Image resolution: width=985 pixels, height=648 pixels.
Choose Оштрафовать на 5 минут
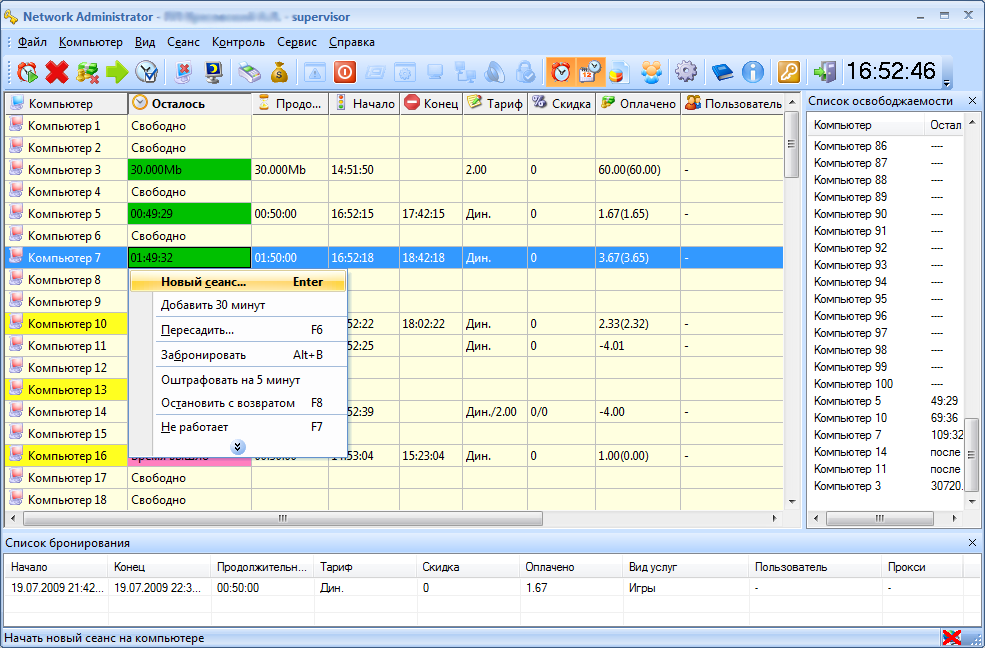pos(238,380)
